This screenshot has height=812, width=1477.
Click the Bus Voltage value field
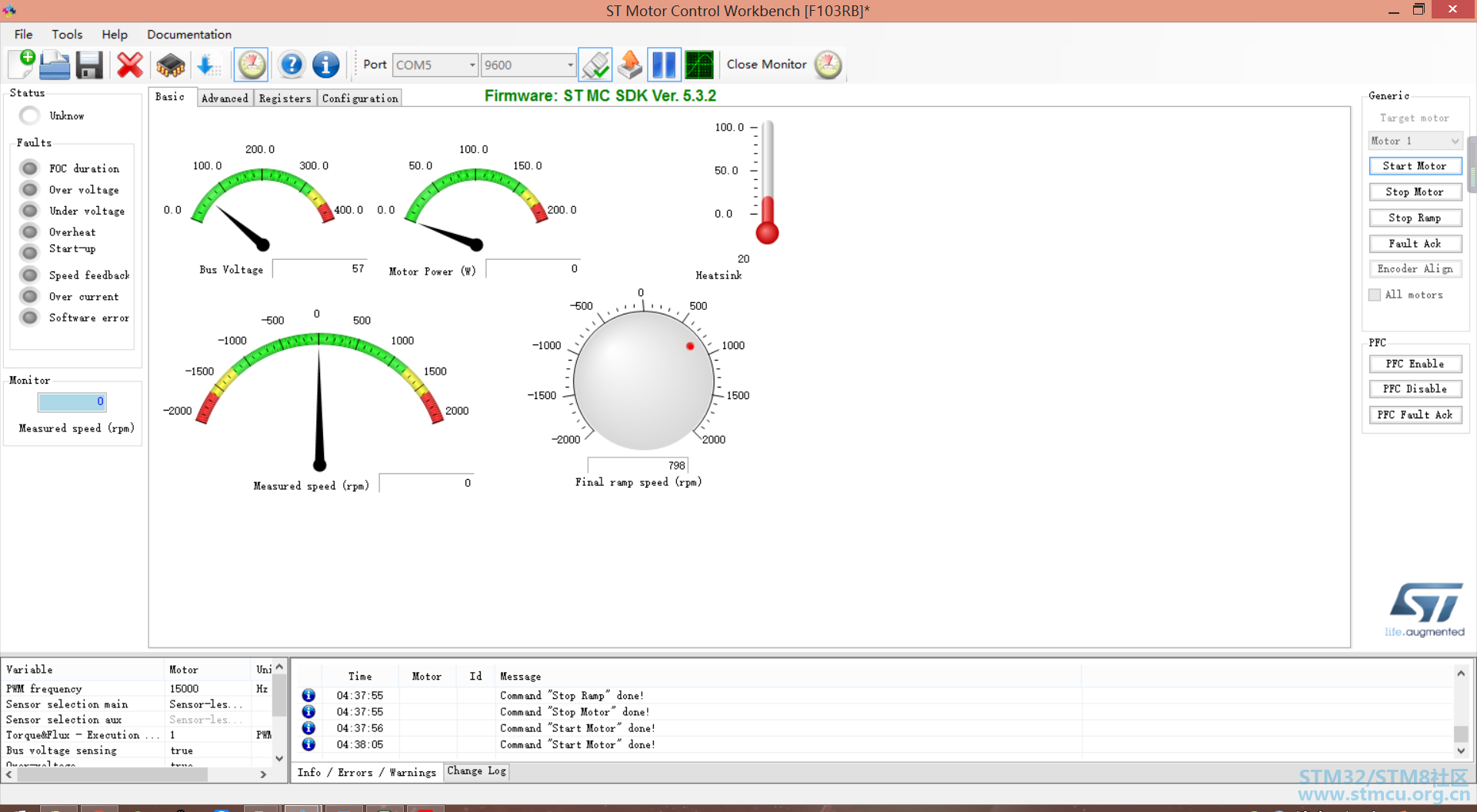(320, 268)
